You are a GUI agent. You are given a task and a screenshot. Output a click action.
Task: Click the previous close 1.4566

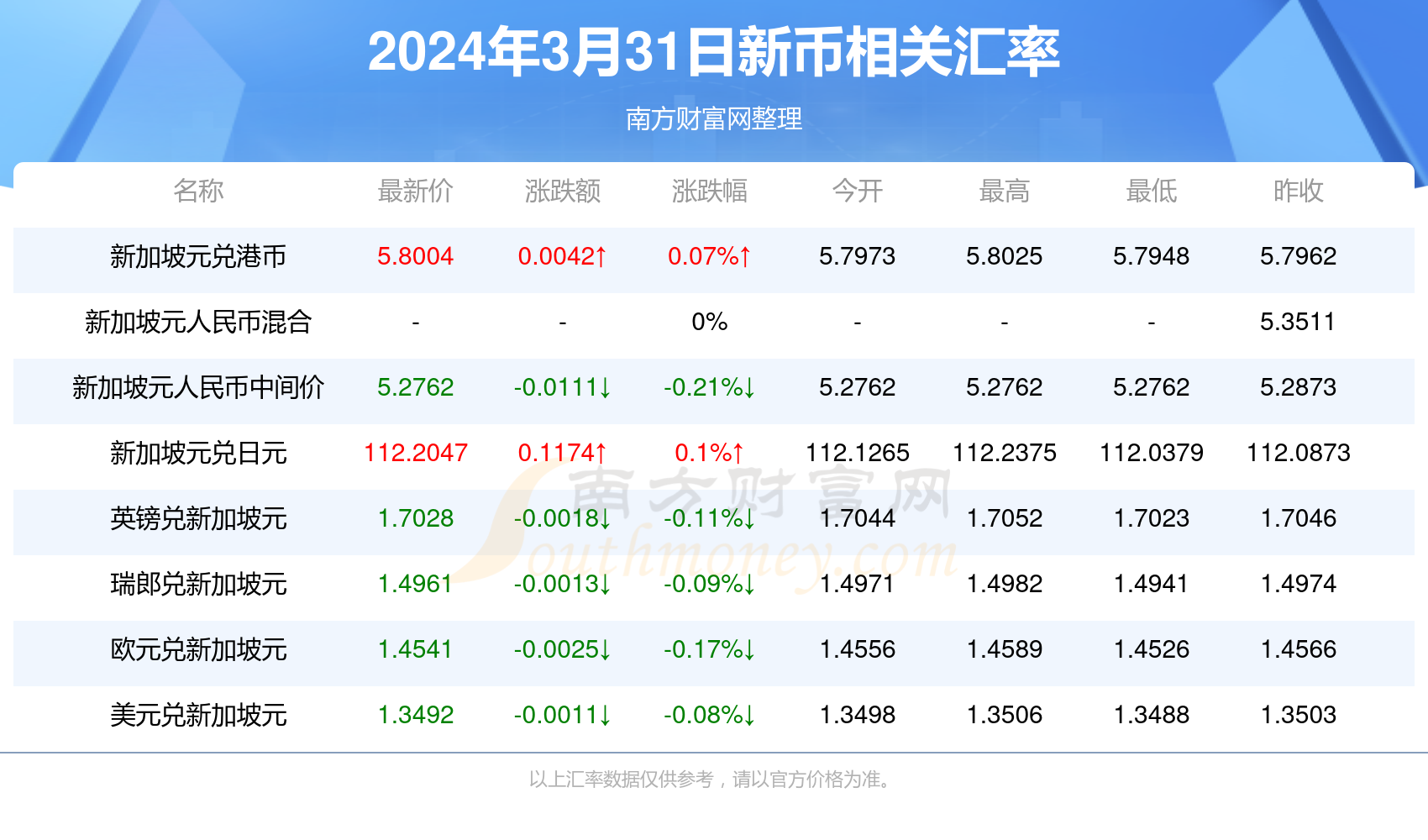coord(1298,649)
